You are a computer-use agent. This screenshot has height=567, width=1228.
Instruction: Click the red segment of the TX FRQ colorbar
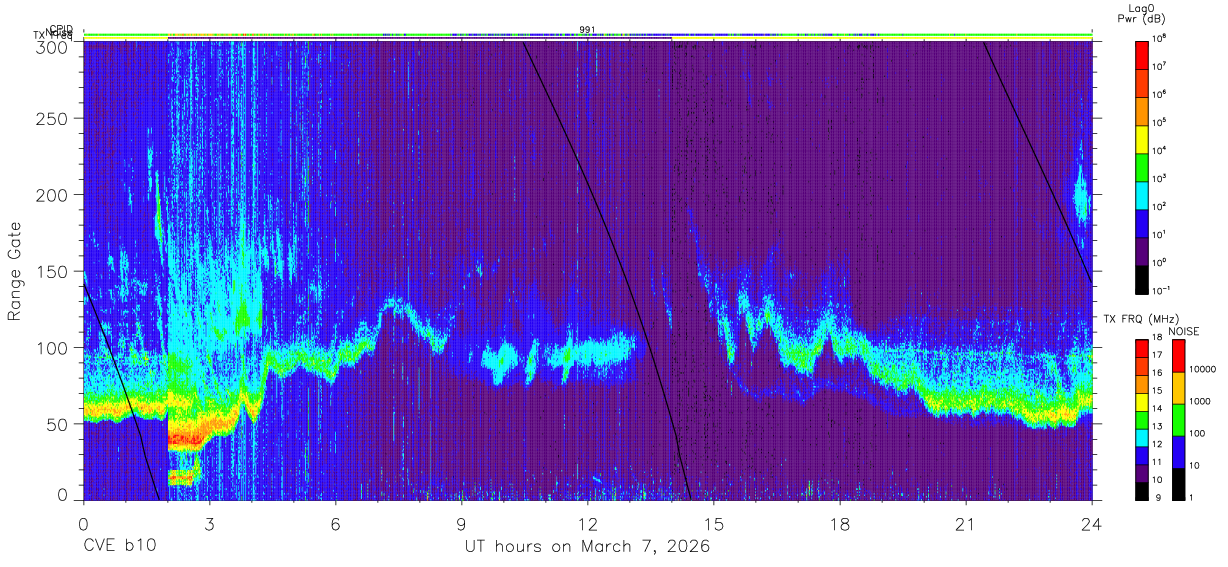[x=1142, y=349]
